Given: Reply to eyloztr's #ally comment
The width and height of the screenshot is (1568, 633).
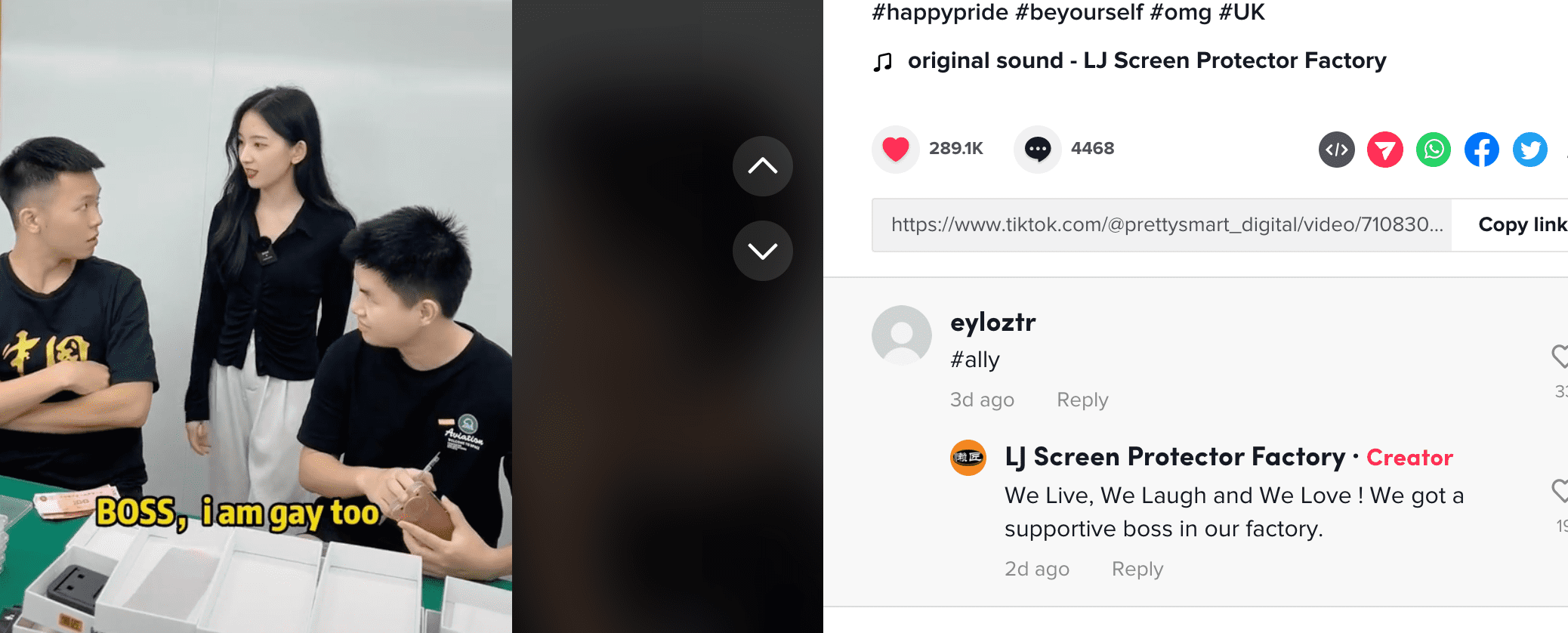Looking at the screenshot, I should tap(1082, 400).
